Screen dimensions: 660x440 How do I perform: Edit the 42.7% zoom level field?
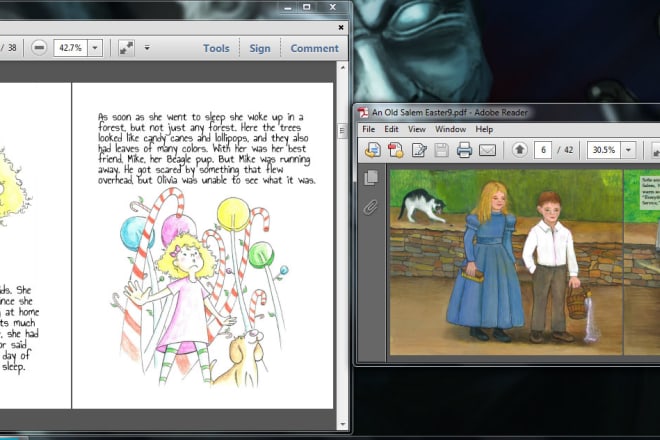[x=70, y=48]
